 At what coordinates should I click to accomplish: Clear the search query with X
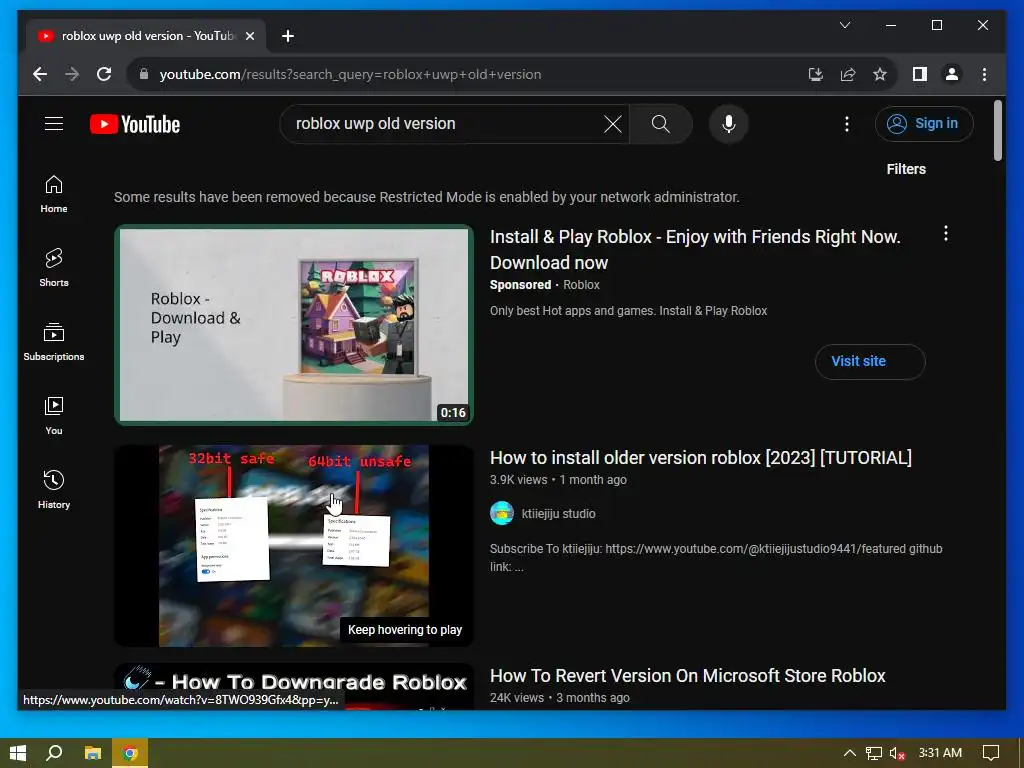[x=613, y=124]
